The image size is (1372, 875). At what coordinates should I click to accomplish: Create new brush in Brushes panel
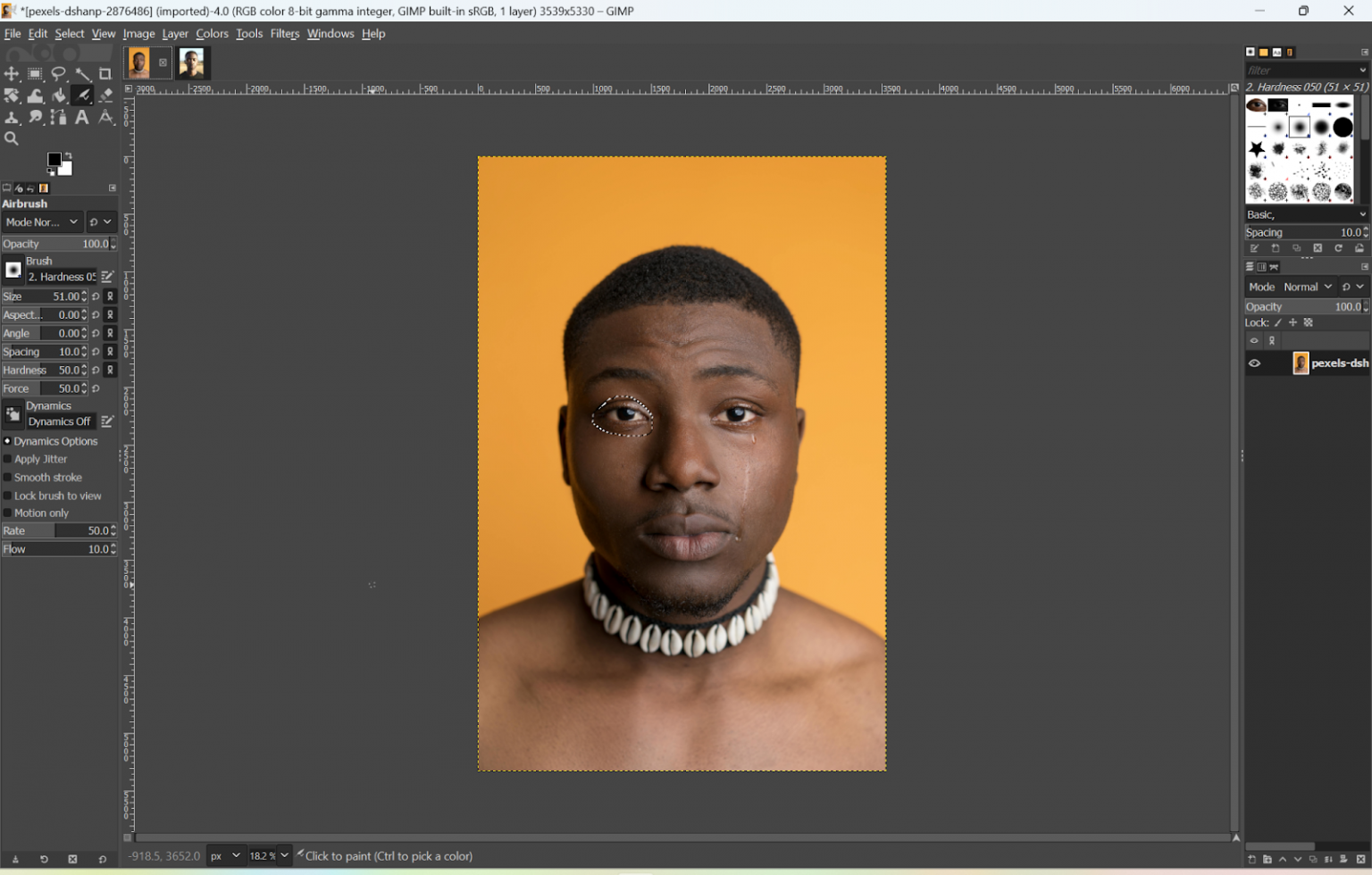[1276, 249]
